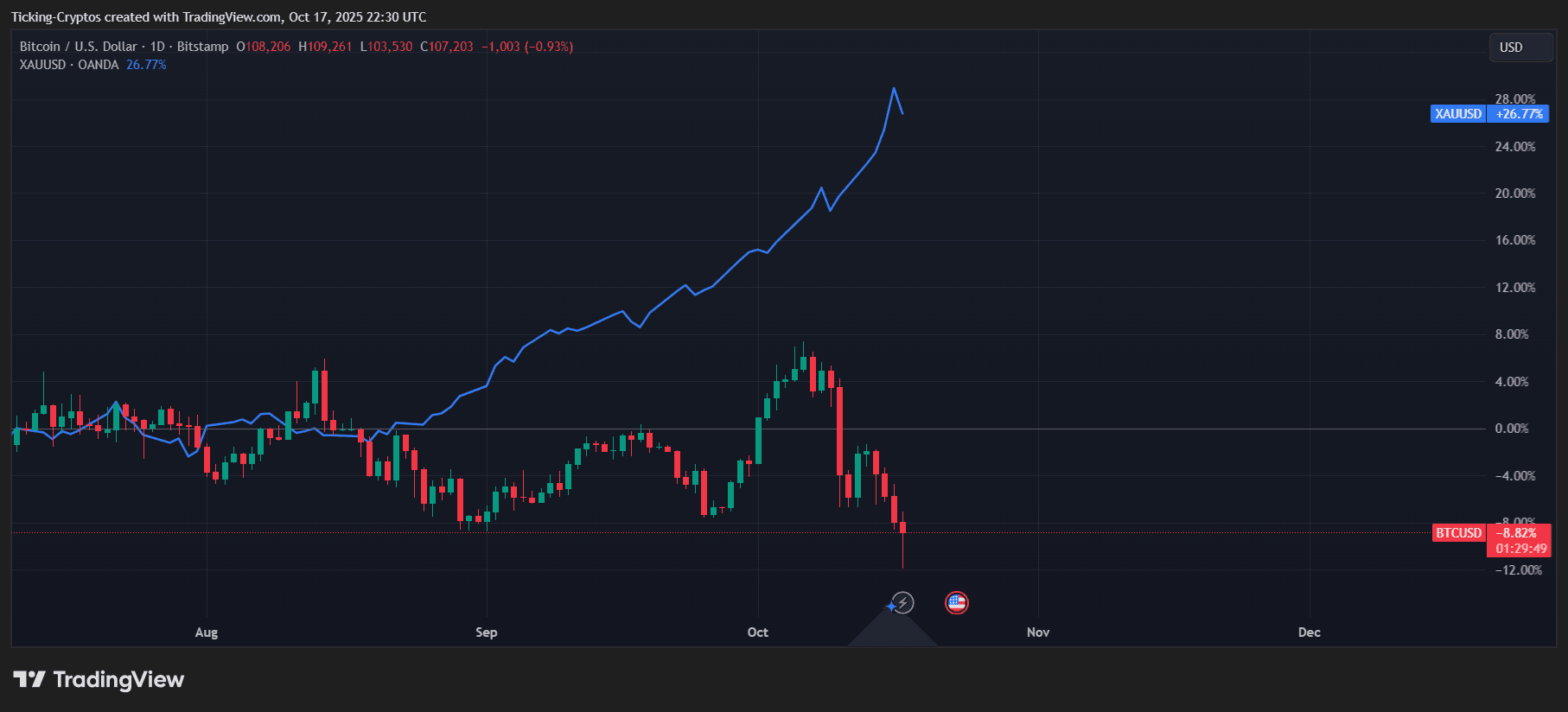Click the Nov label on time axis
Viewport: 1568px width, 712px height.
pyautogui.click(x=1037, y=633)
